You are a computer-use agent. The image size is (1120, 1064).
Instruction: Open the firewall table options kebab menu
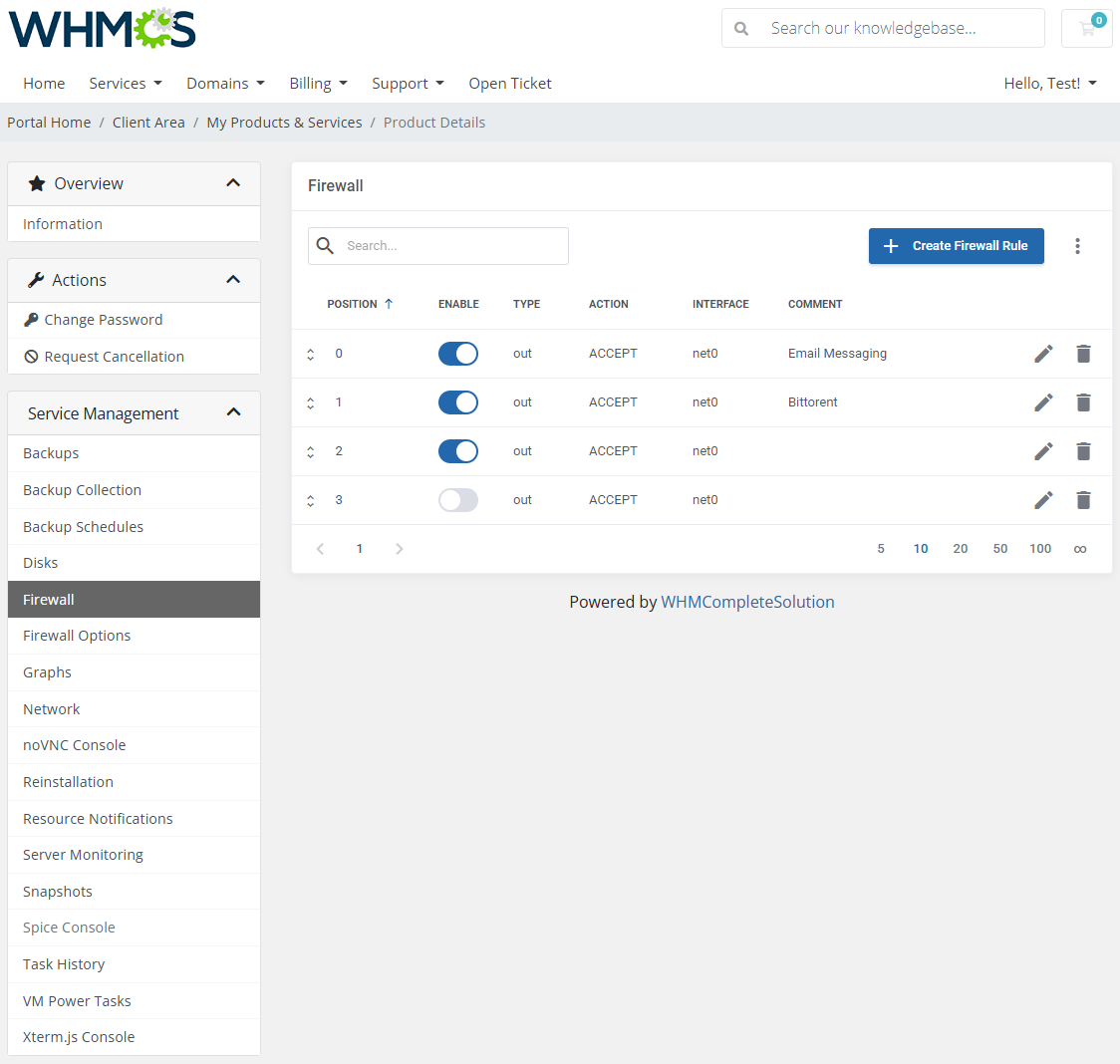click(1077, 245)
